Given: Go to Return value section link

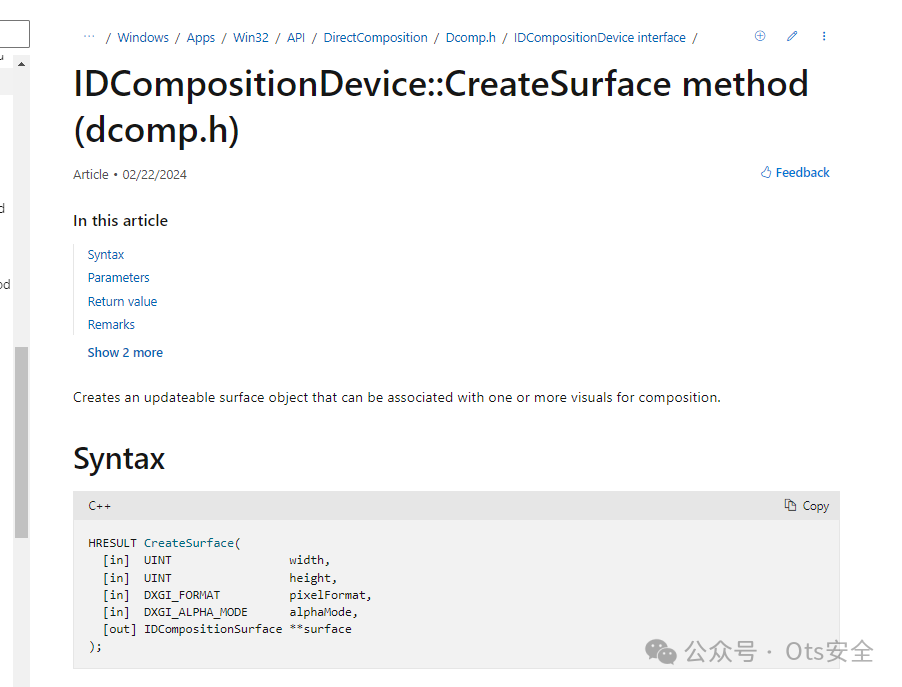Looking at the screenshot, I should (x=122, y=301).
